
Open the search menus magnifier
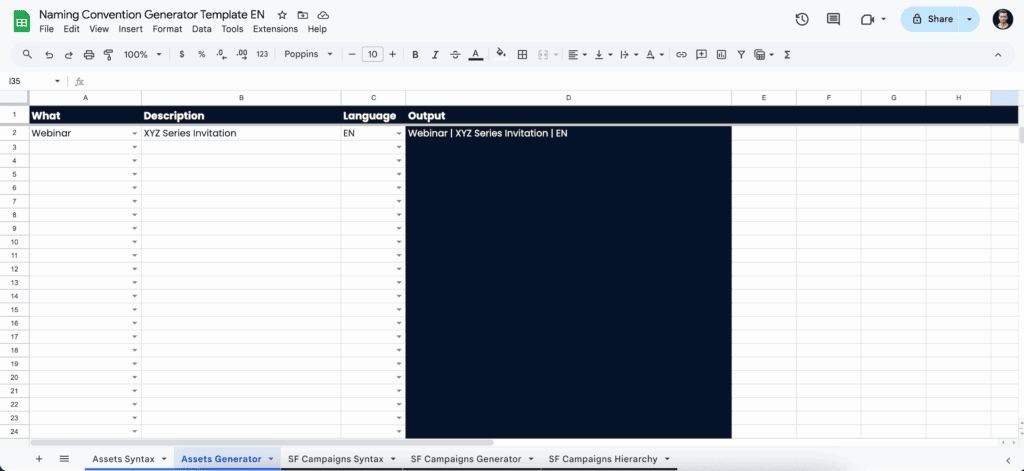pos(27,54)
